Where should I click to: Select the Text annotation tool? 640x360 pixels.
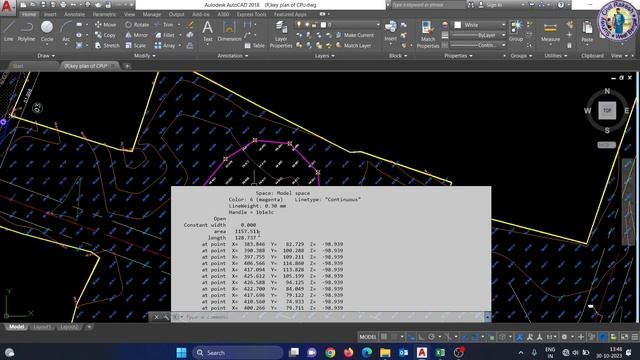click(208, 31)
